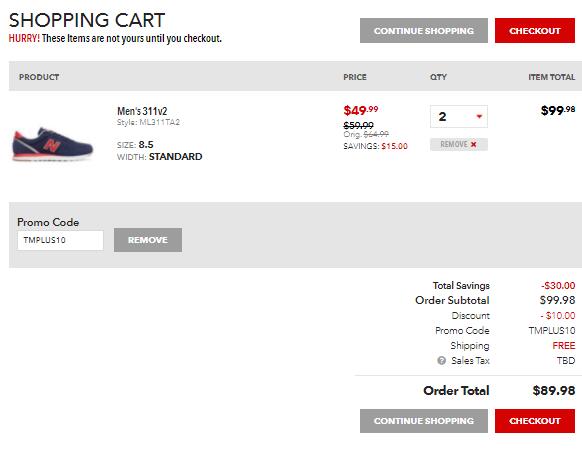Open the Men's 311v2 product link
The image size is (582, 463).
click(x=142, y=111)
